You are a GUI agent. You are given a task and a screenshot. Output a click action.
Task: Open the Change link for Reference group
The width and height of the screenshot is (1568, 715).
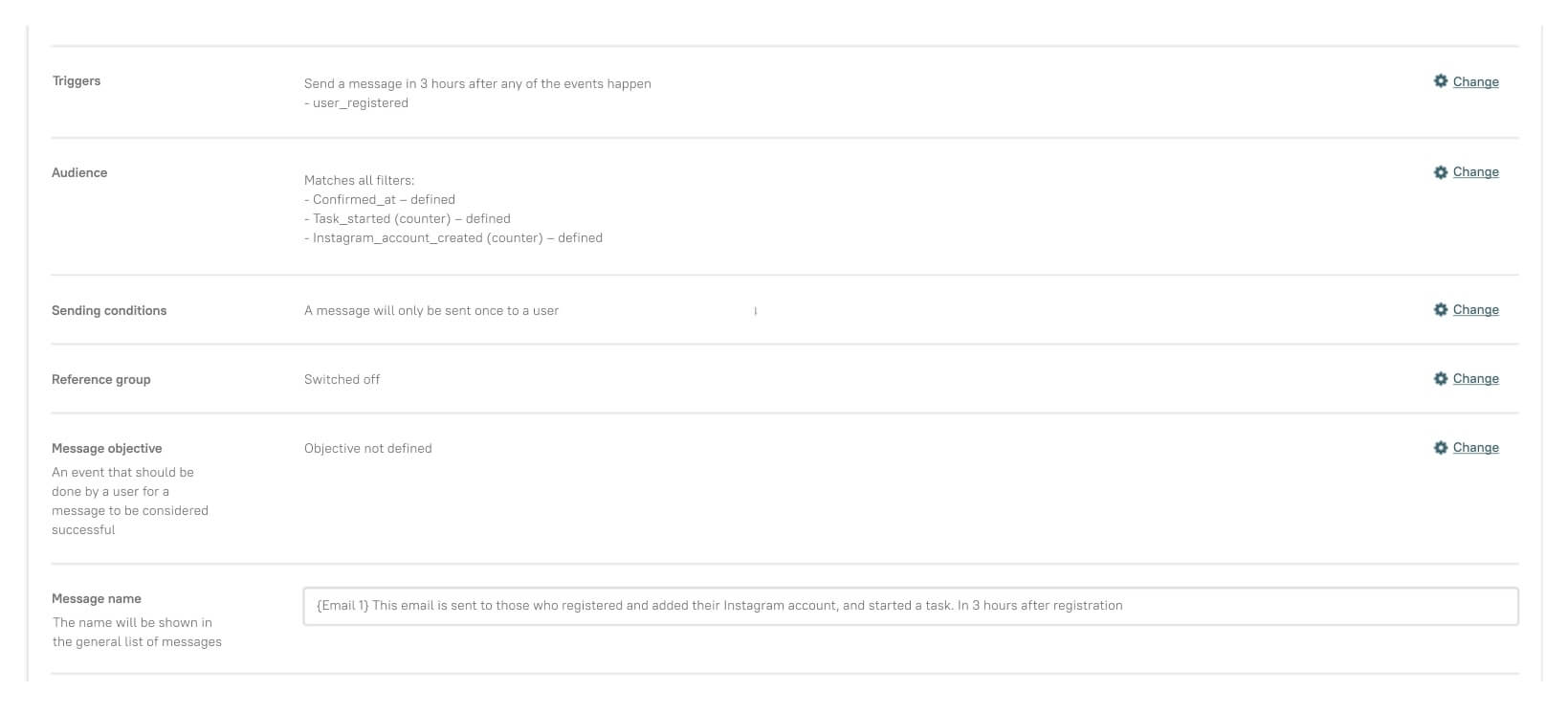(x=1475, y=379)
